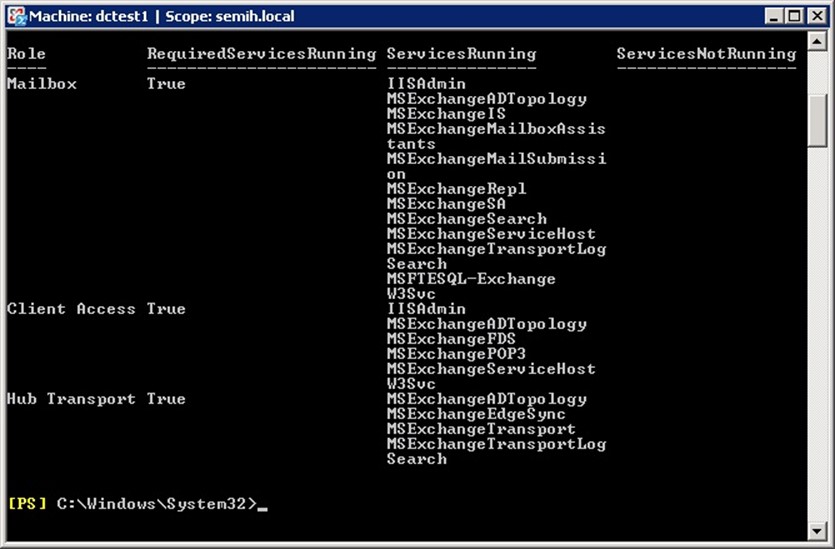Viewport: 835px width, 549px height.
Task: Click the scrollbar up arrow
Action: pos(819,43)
